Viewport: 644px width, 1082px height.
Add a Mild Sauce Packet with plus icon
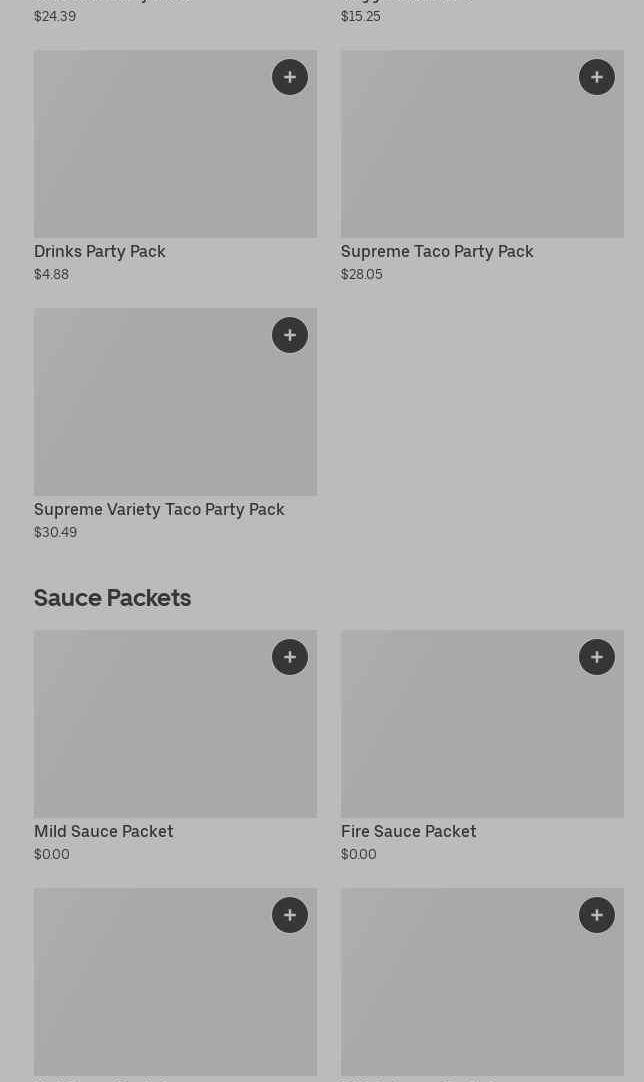pyautogui.click(x=290, y=657)
